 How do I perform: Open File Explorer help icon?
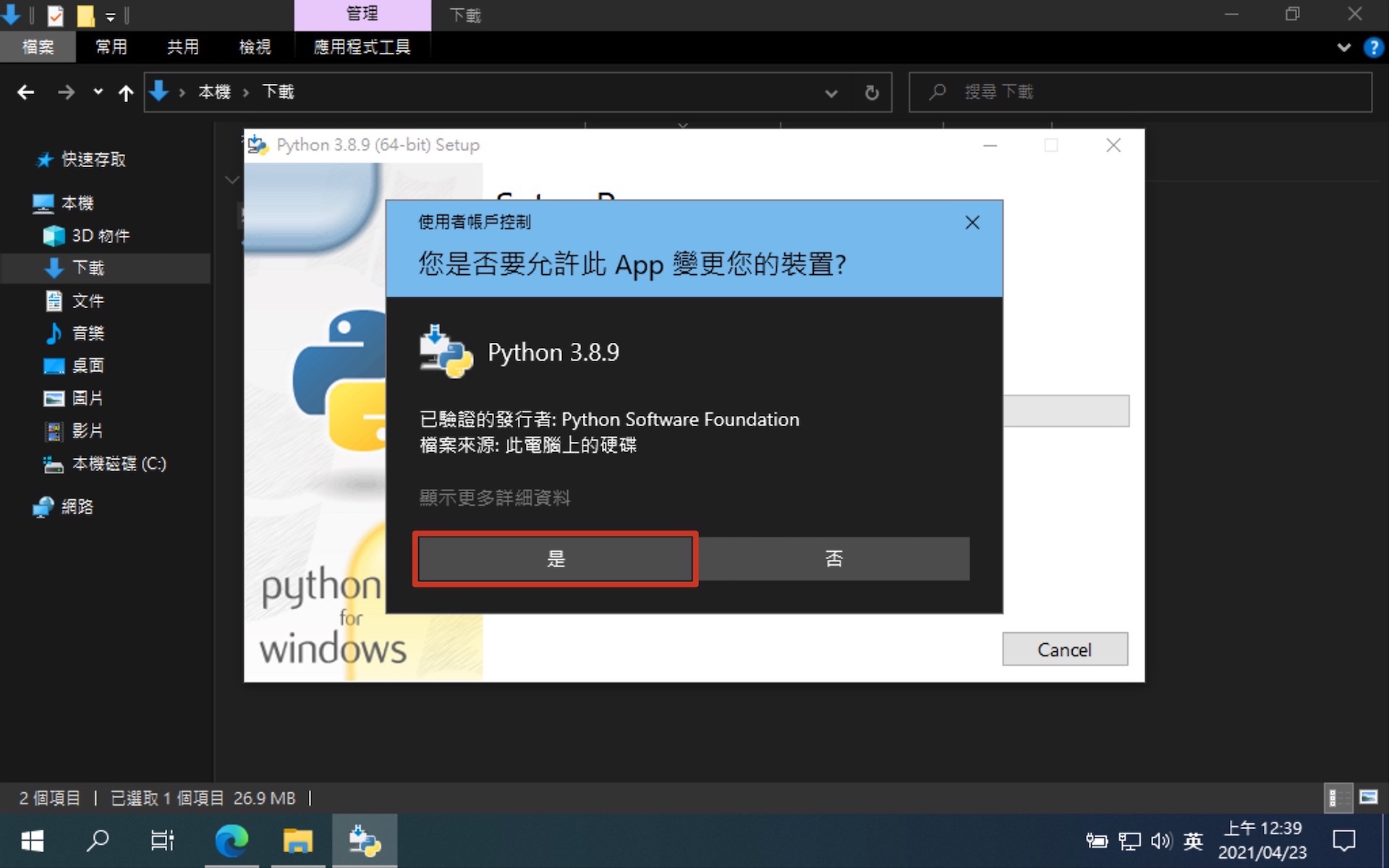tap(1372, 48)
